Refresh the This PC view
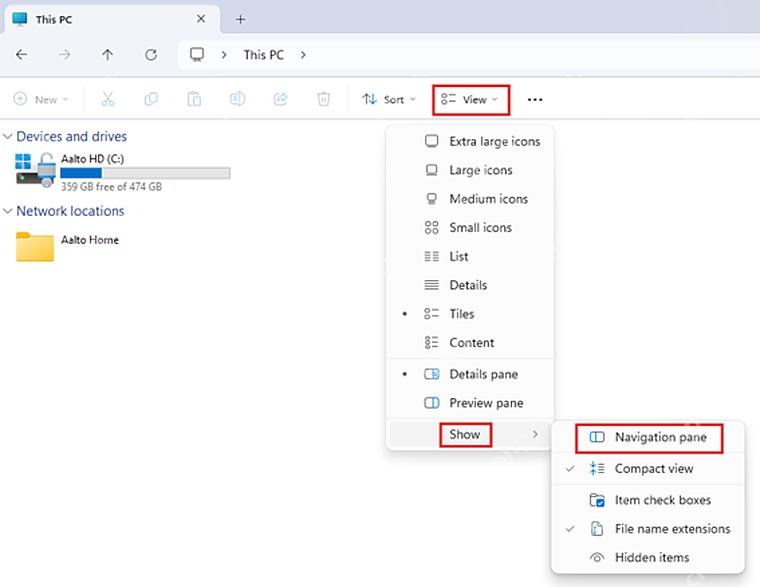This screenshot has width=760, height=587. [x=151, y=55]
